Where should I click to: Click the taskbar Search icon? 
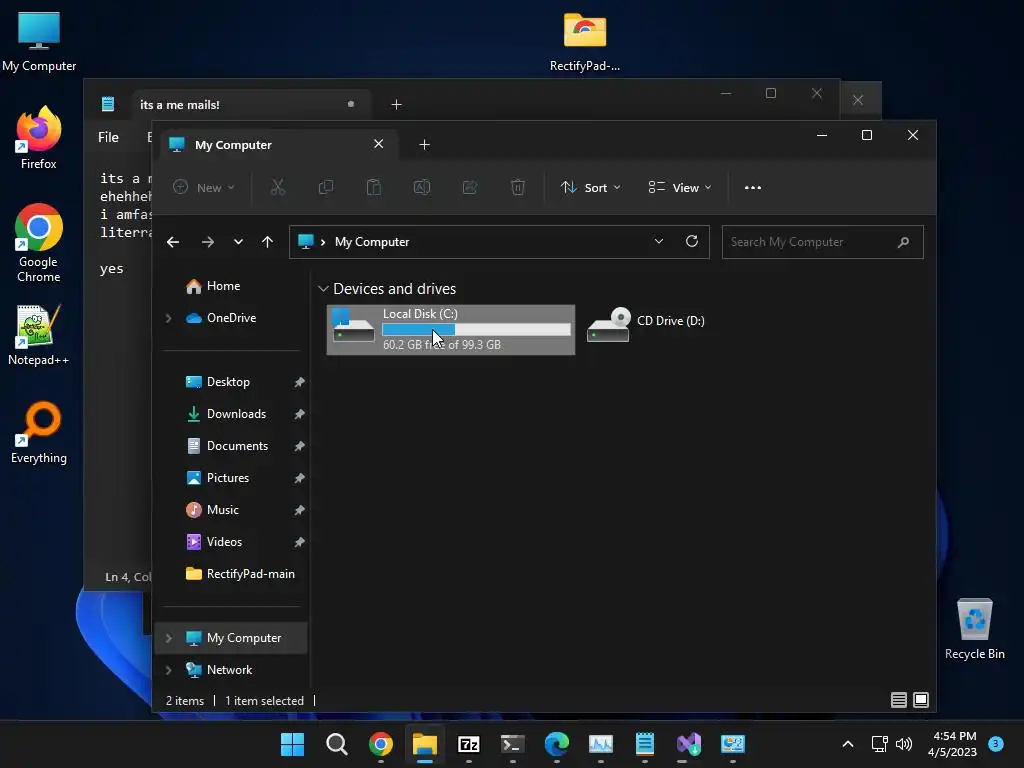pyautogui.click(x=336, y=744)
